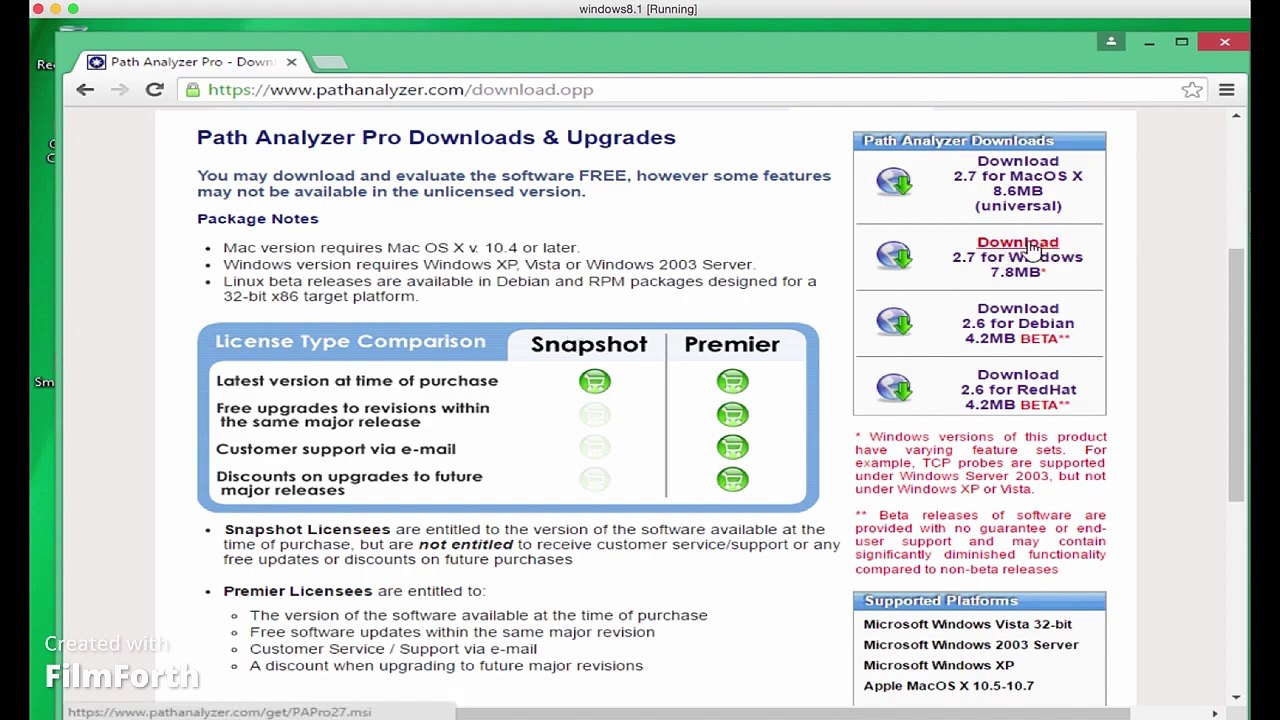1280x720 pixels.
Task: Close the Path Analyzer Pro tab
Action: [x=291, y=62]
